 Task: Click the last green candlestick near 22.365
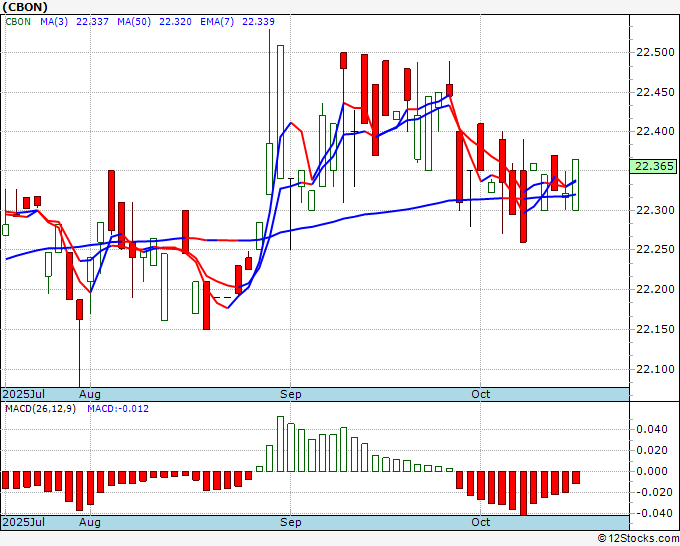(575, 185)
